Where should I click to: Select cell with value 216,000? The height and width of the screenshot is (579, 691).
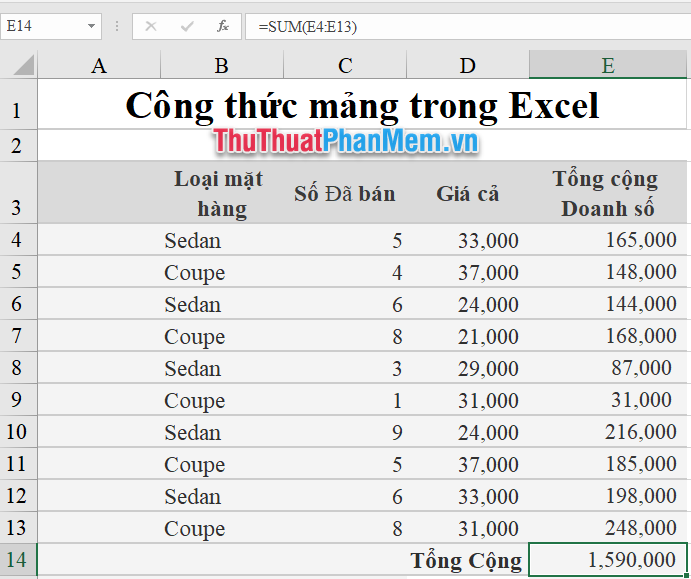point(608,433)
